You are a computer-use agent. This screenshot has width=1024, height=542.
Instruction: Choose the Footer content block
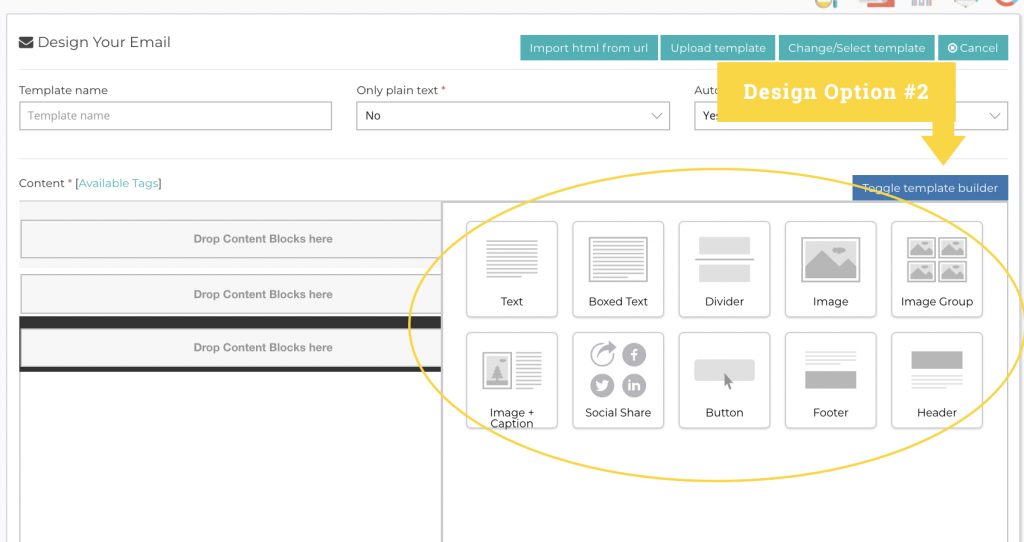click(831, 381)
